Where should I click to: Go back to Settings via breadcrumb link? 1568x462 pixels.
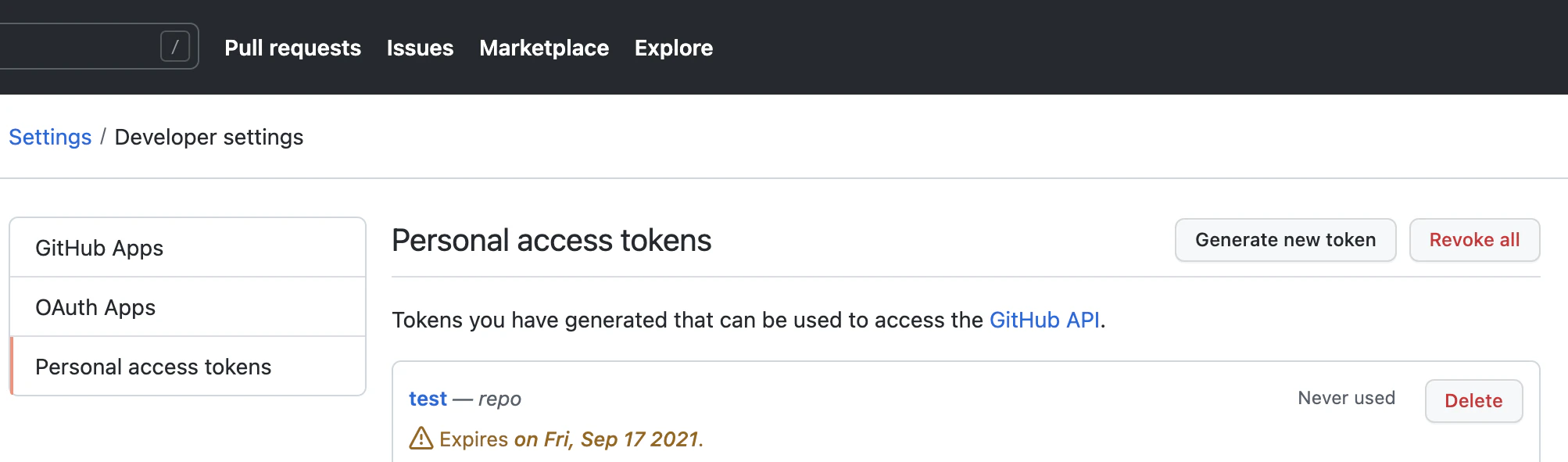pyautogui.click(x=50, y=137)
